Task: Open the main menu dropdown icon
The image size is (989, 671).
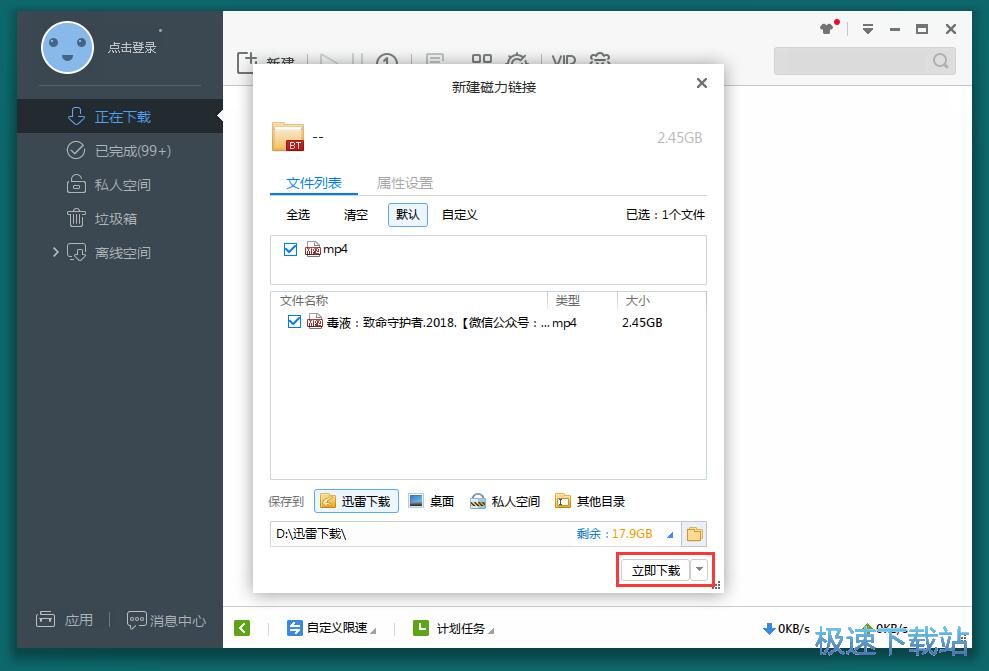Action: [868, 28]
